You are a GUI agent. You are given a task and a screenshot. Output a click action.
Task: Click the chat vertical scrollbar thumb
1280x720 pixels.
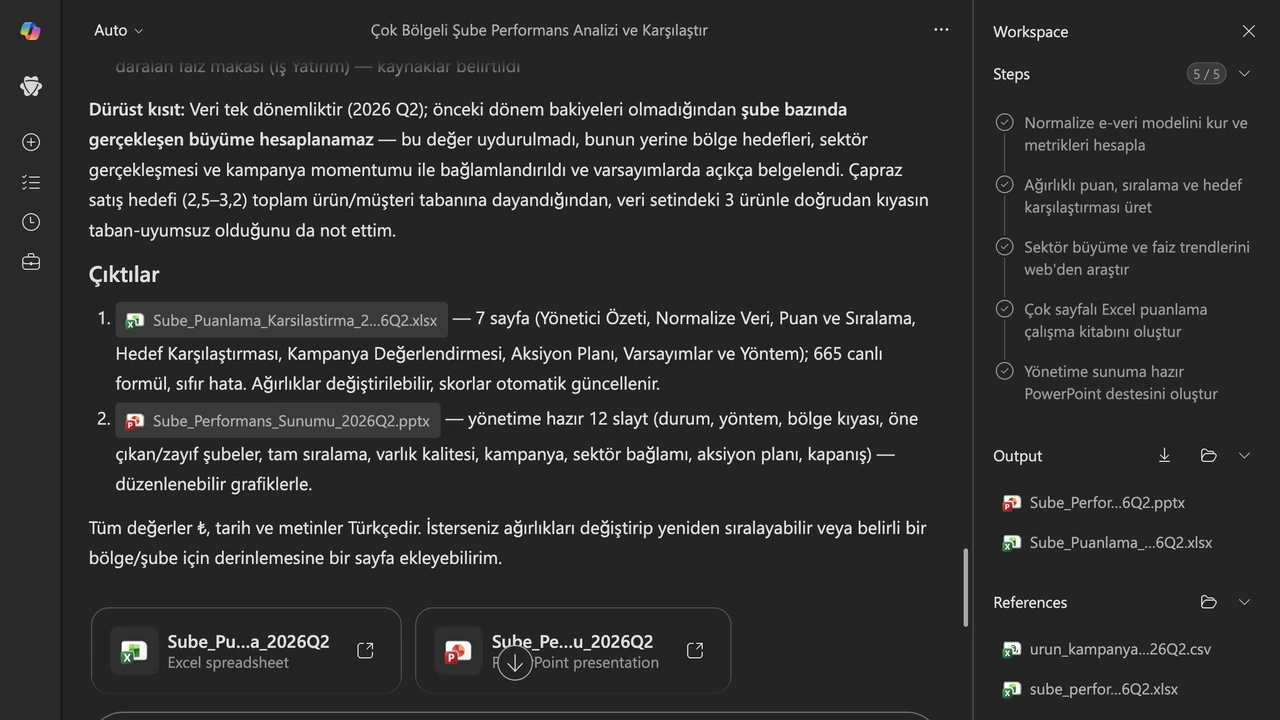pos(965,587)
